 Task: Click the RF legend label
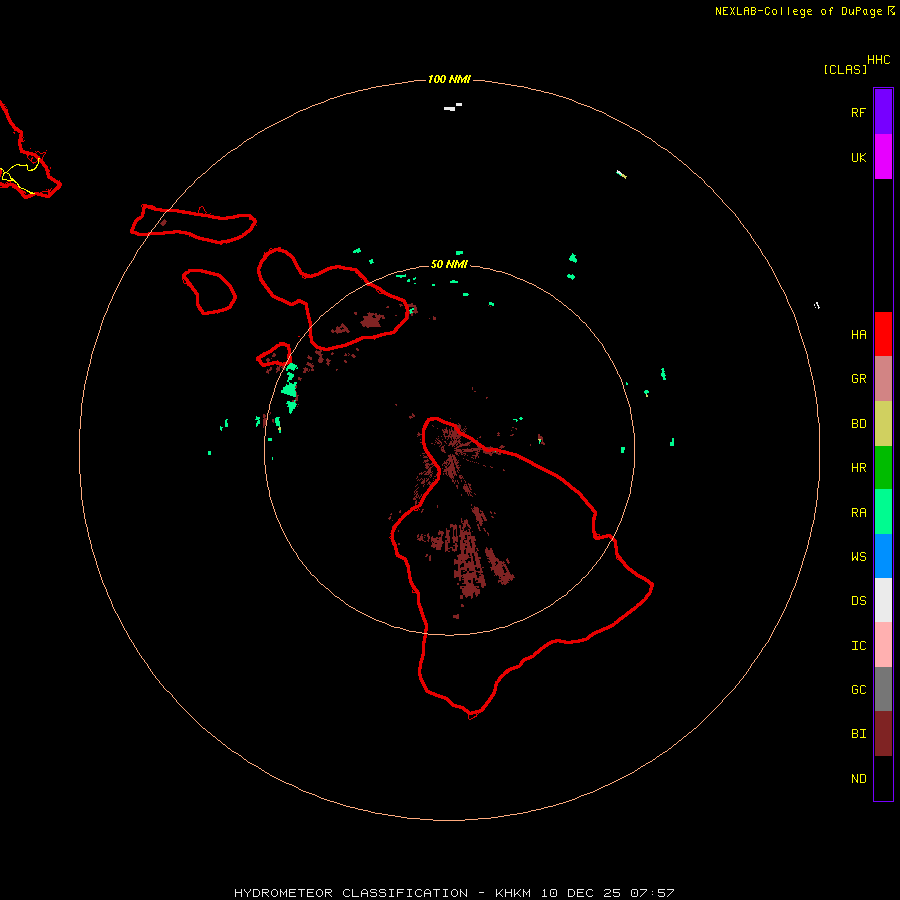[x=858, y=112]
